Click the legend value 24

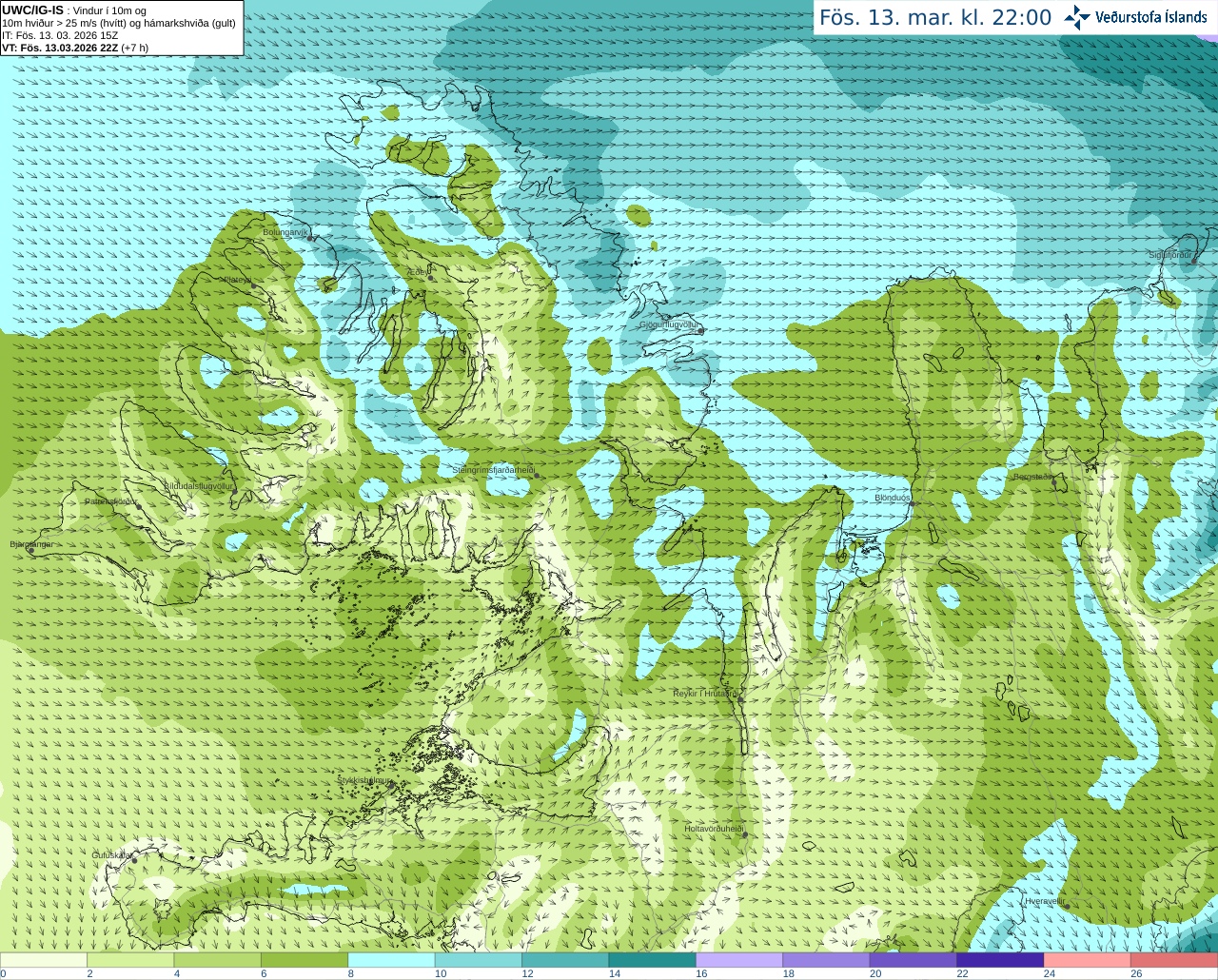(x=1050, y=973)
